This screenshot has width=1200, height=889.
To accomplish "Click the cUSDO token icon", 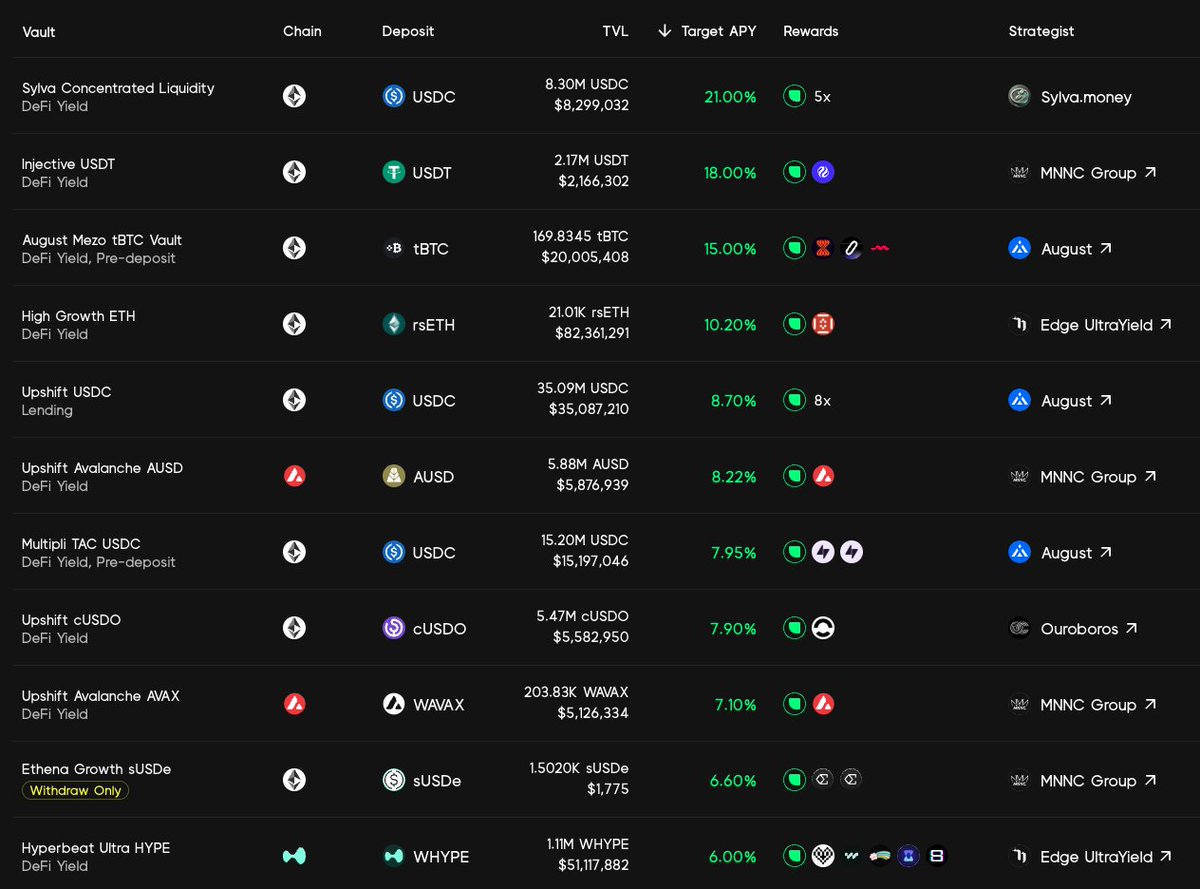I will pos(394,628).
